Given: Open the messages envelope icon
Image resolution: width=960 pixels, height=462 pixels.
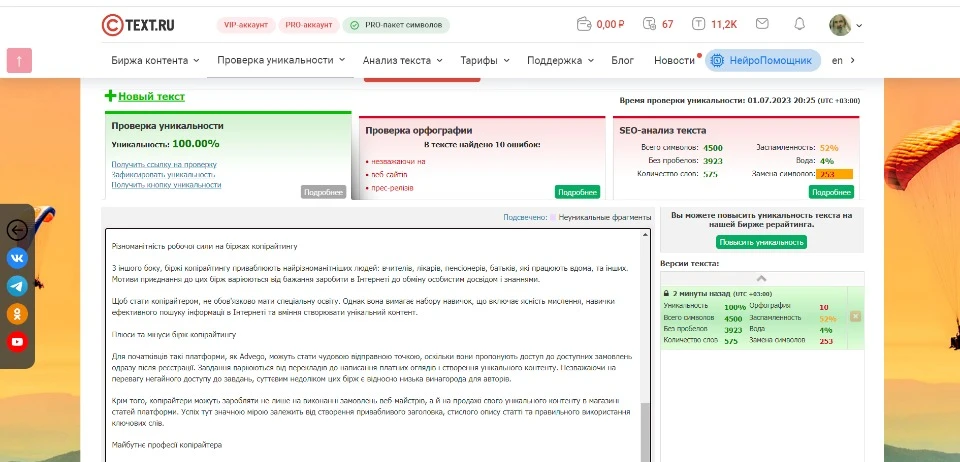Looking at the screenshot, I should tap(762, 24).
